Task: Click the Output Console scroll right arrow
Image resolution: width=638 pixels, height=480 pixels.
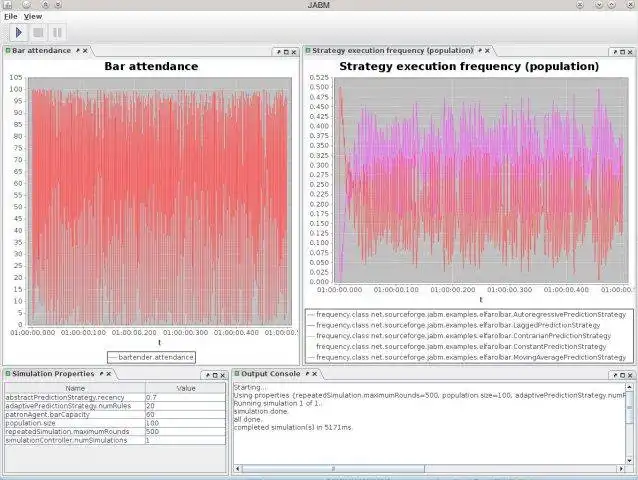Action: (621, 469)
